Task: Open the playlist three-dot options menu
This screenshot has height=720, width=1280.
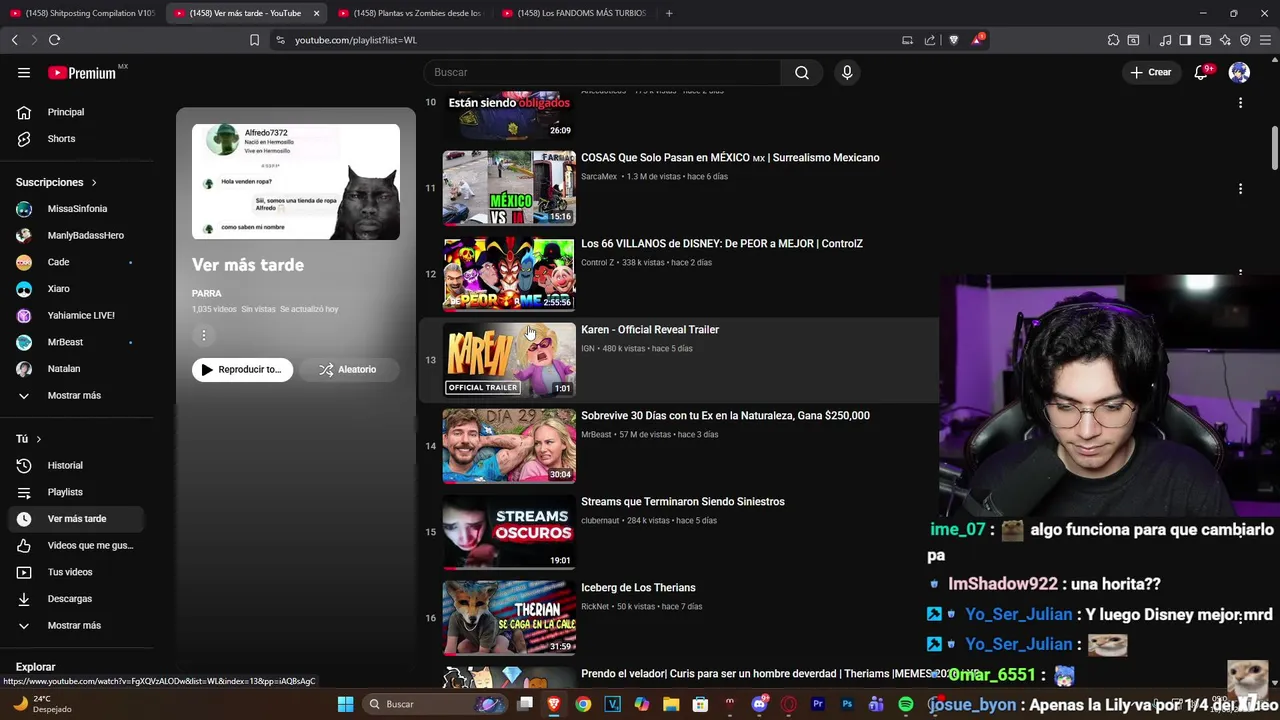Action: [x=204, y=335]
